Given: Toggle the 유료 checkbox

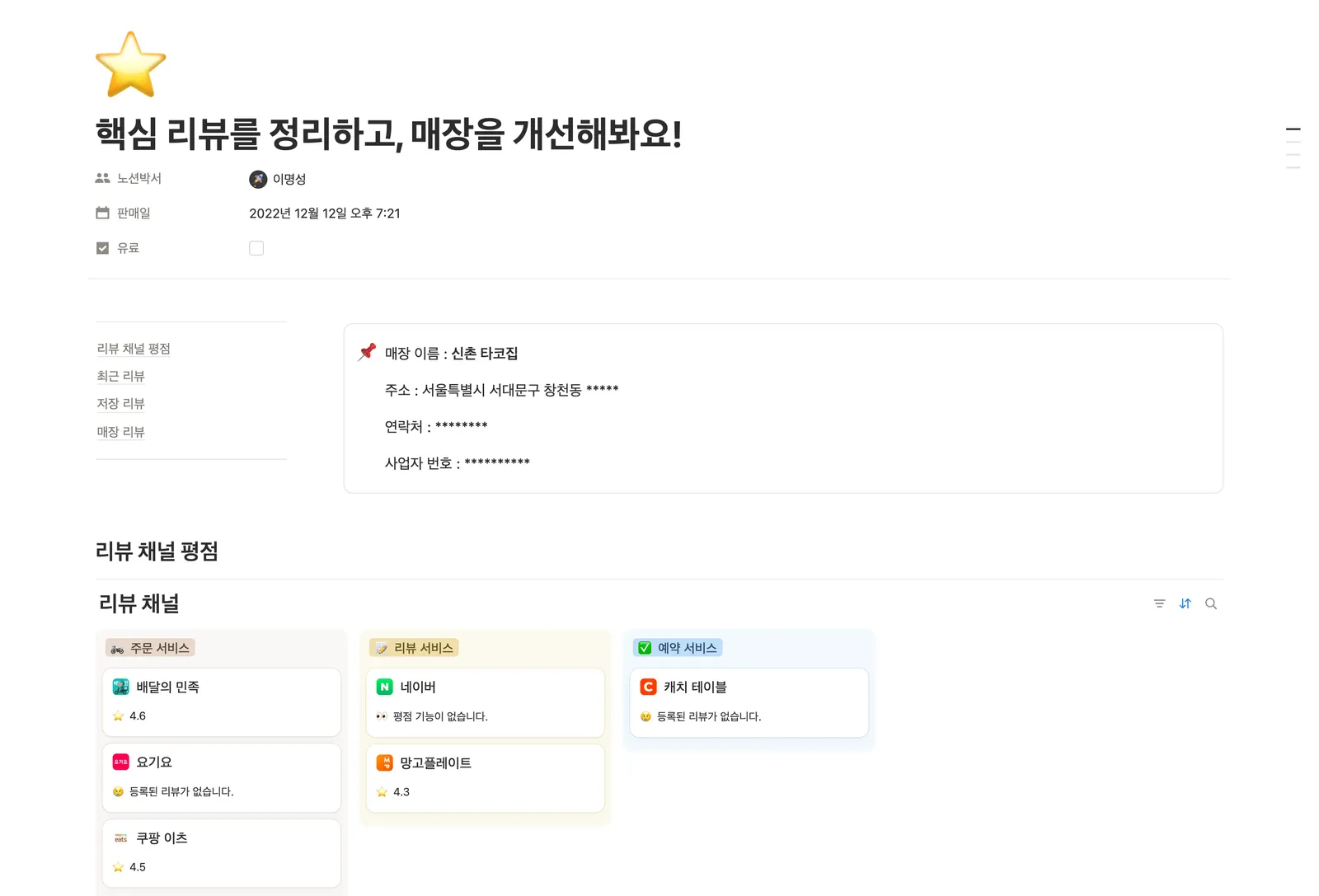Looking at the screenshot, I should (x=256, y=248).
